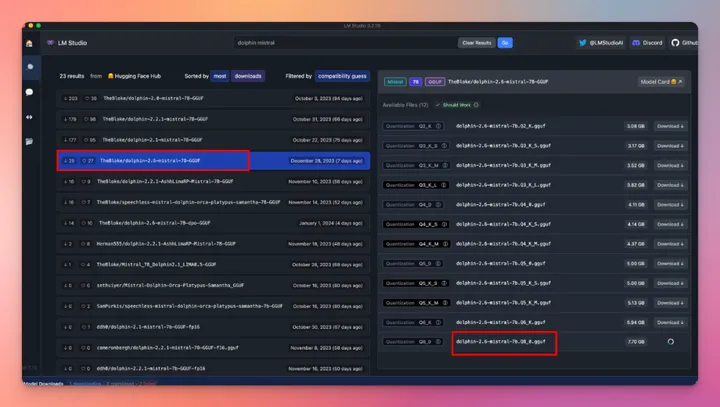Click the dolphin mistral search field

pos(344,43)
